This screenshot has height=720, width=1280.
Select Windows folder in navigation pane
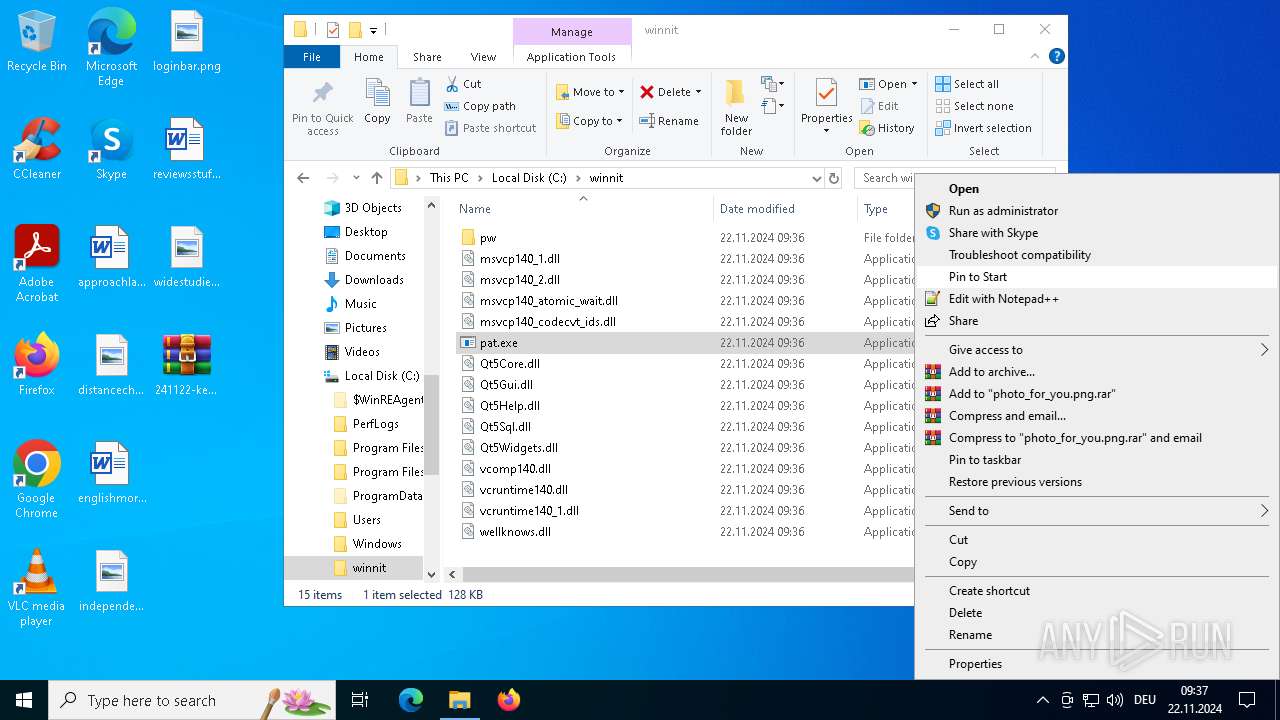pyautogui.click(x=366, y=544)
